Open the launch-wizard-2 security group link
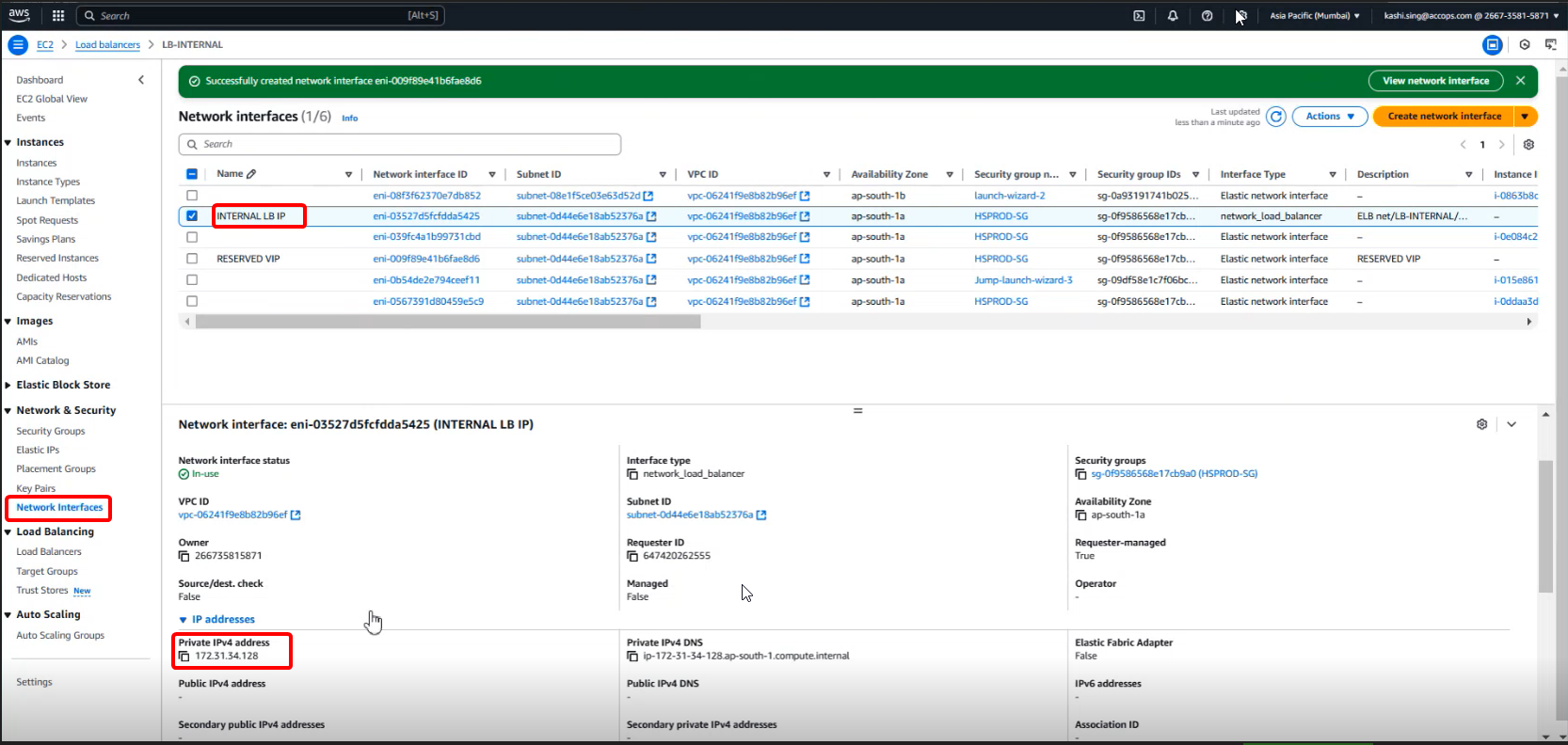The image size is (1568, 745). [1010, 196]
